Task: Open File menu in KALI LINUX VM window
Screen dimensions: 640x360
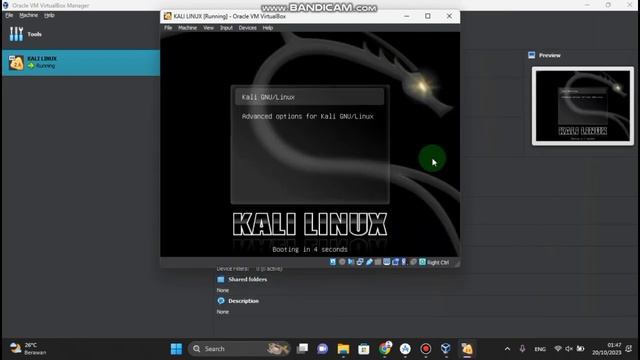Action: pyautogui.click(x=168, y=28)
